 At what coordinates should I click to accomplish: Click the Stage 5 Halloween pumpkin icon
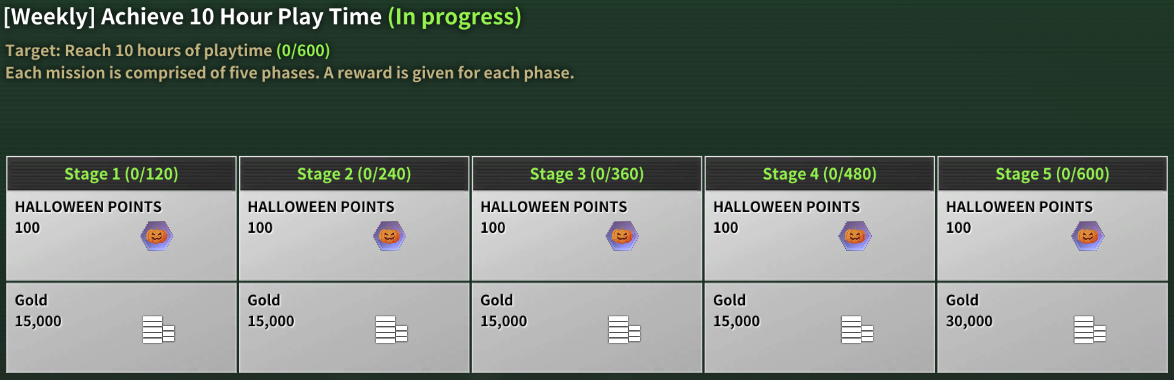(x=1088, y=236)
